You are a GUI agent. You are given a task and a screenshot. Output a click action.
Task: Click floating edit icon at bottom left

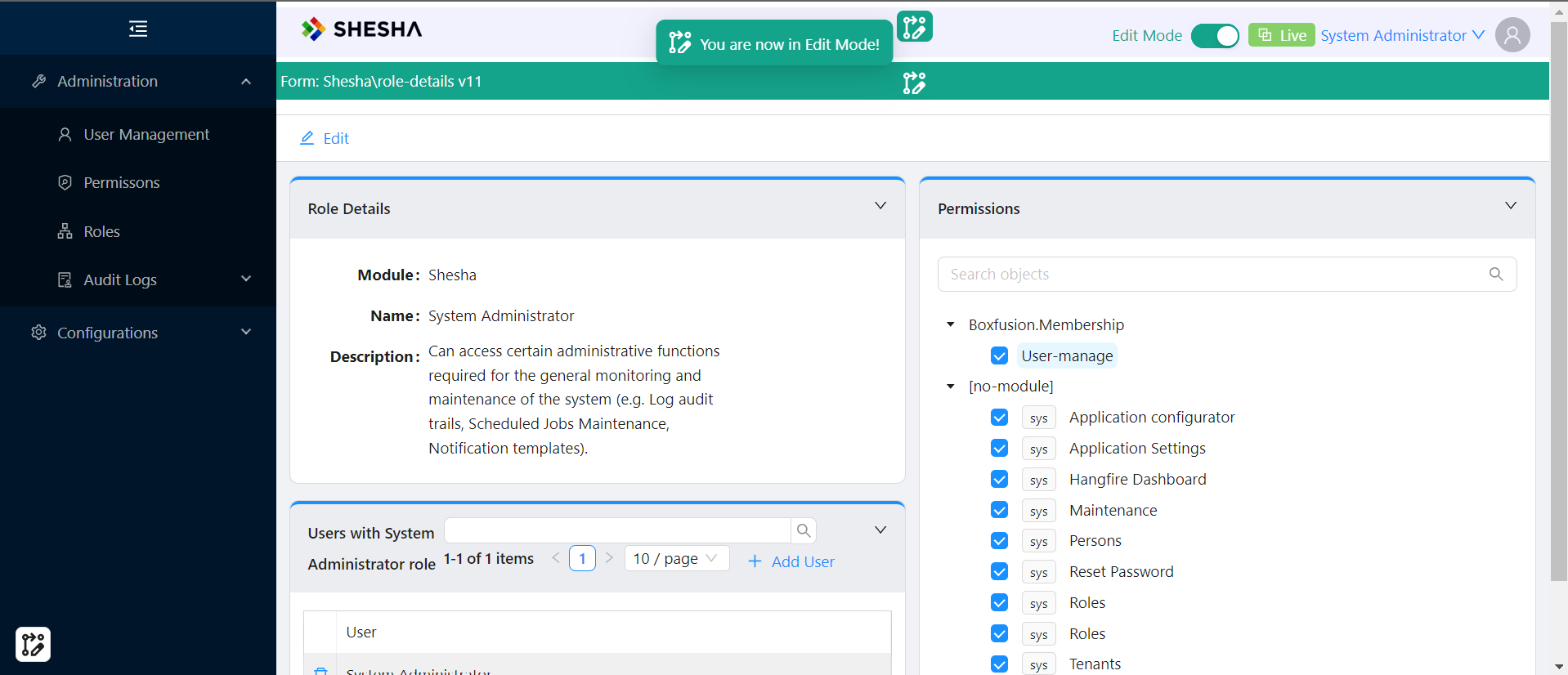[x=33, y=644]
